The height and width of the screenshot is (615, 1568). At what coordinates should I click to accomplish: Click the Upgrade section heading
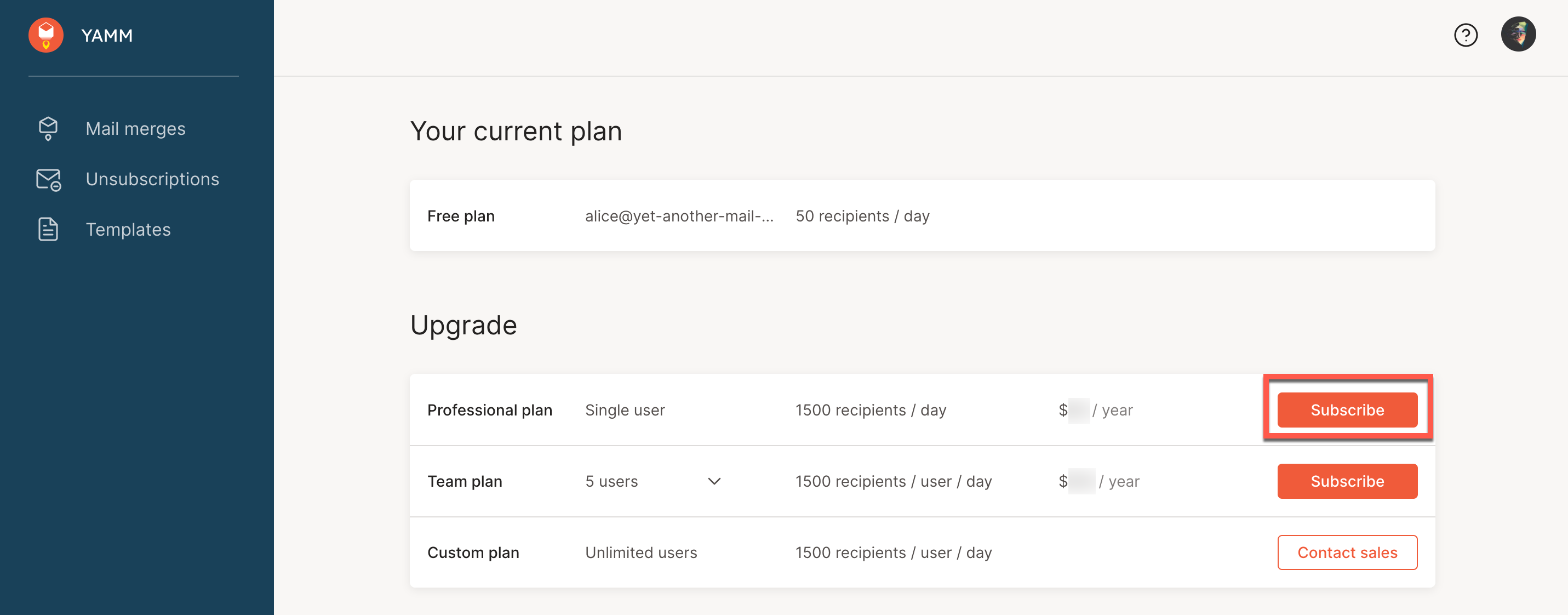click(x=464, y=325)
